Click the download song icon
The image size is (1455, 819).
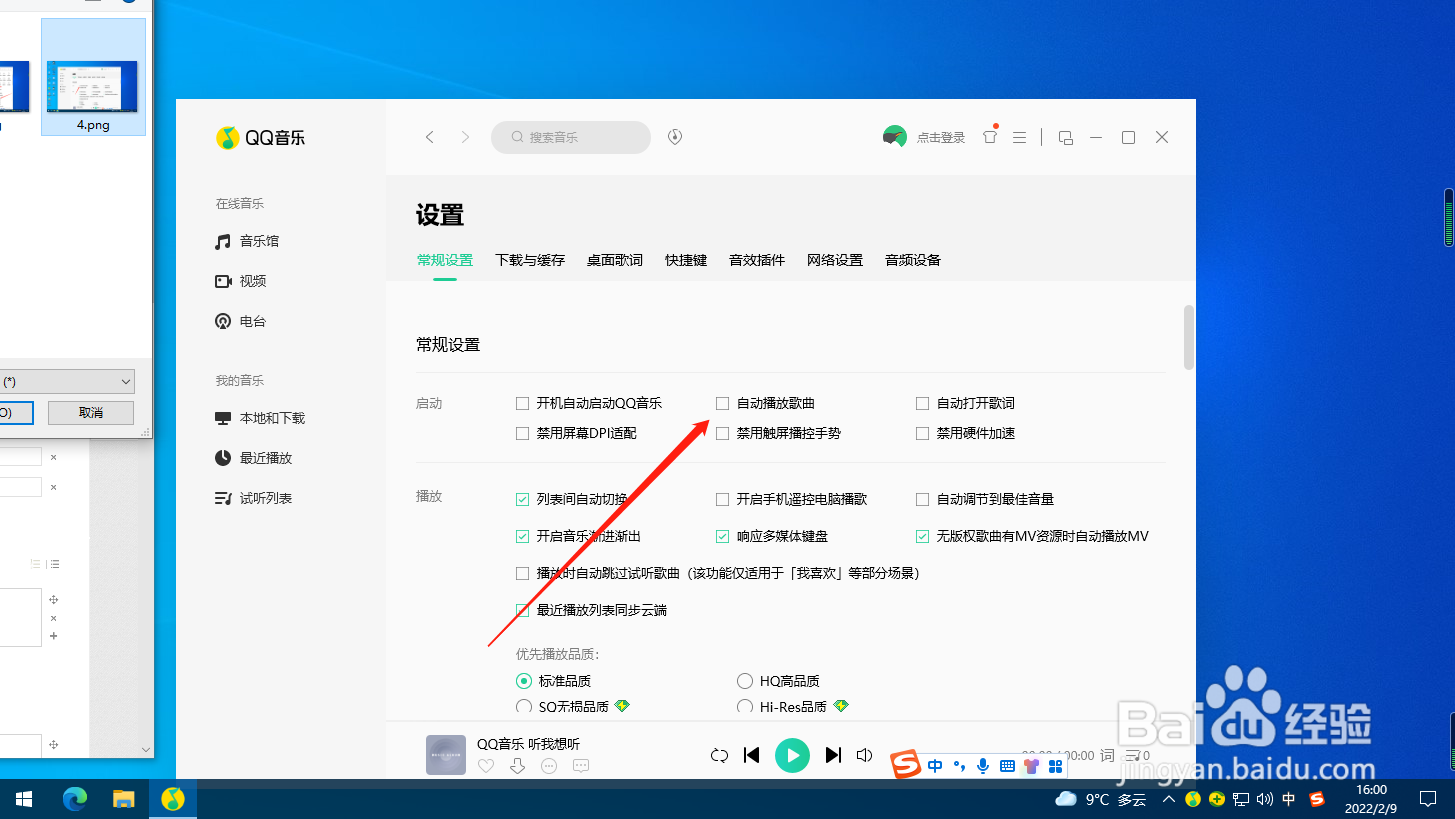[517, 766]
